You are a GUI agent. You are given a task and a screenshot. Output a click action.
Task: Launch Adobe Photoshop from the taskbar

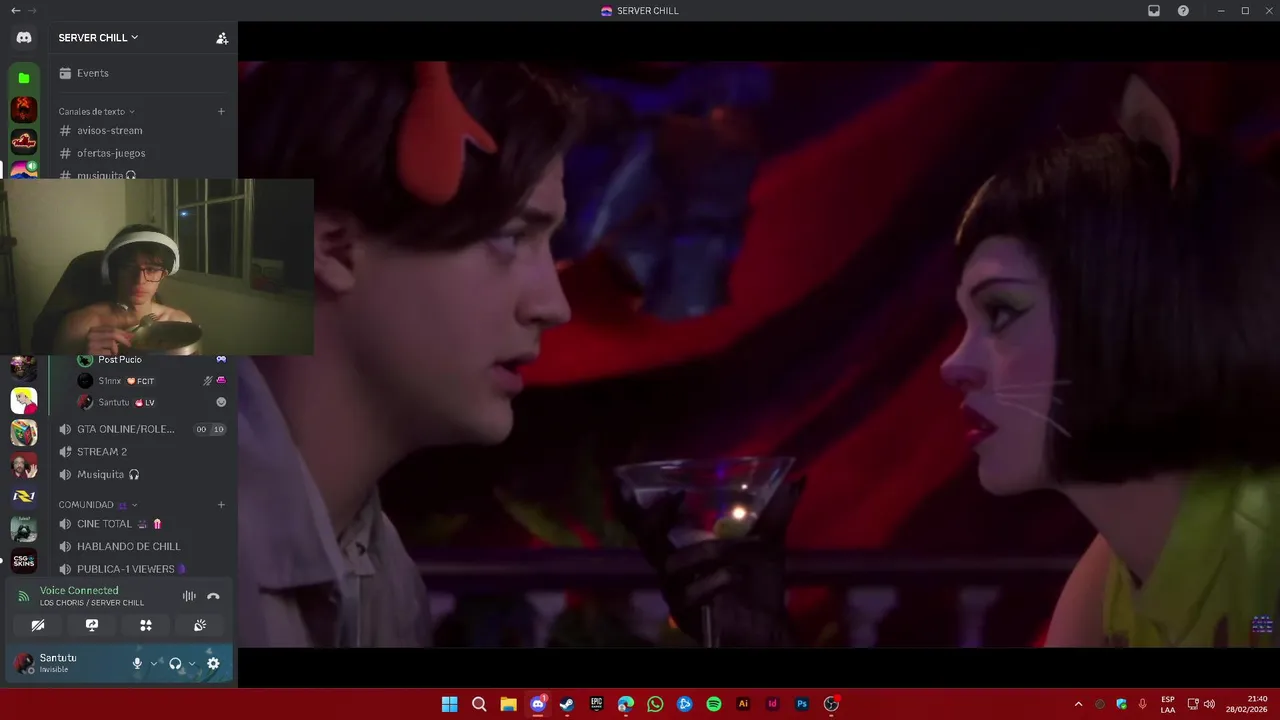click(802, 704)
